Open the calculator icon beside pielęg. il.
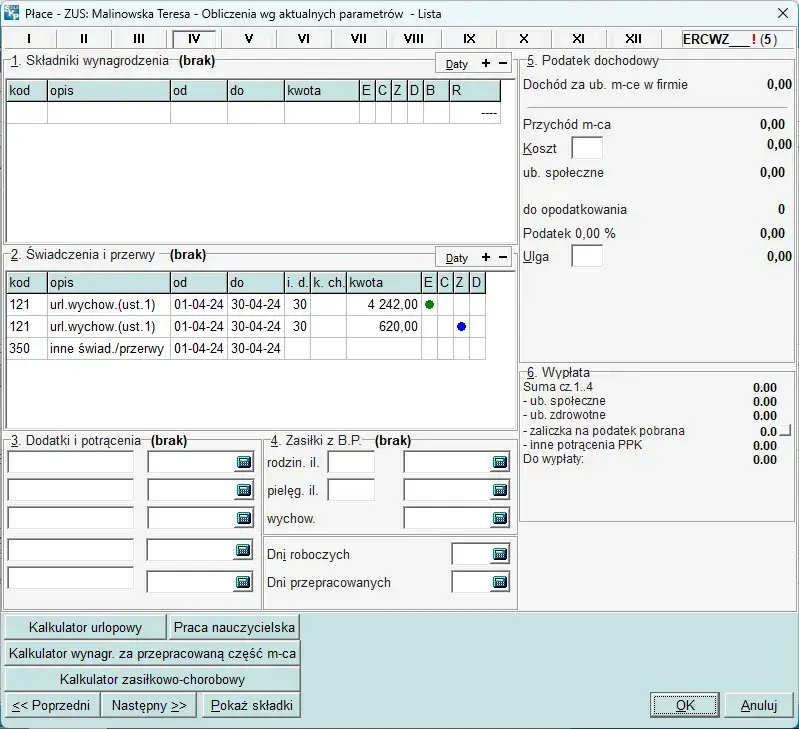 pos(500,490)
